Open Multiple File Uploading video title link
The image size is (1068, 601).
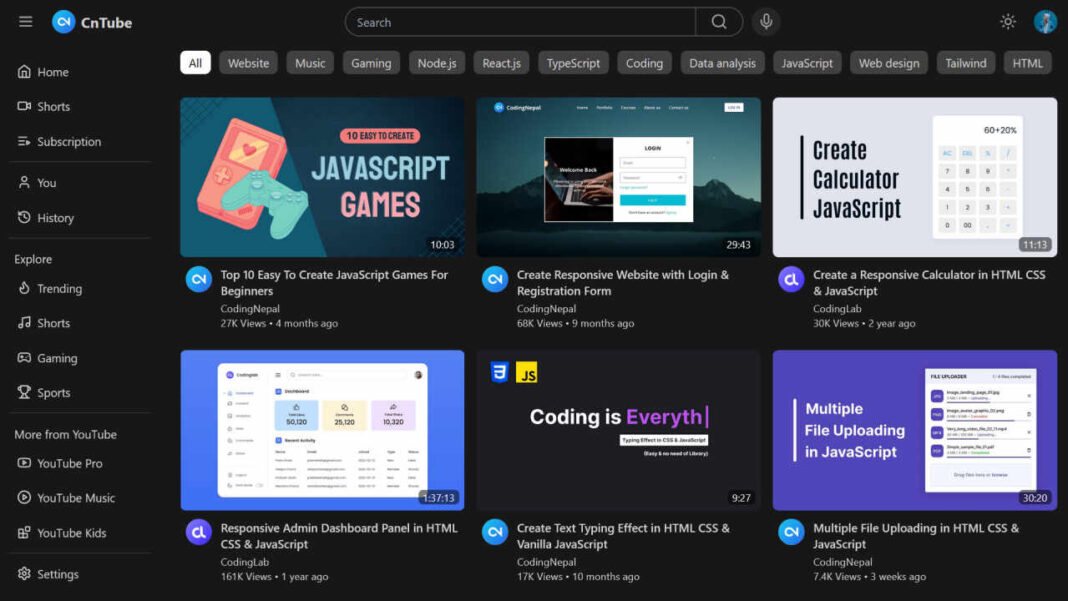[915, 536]
